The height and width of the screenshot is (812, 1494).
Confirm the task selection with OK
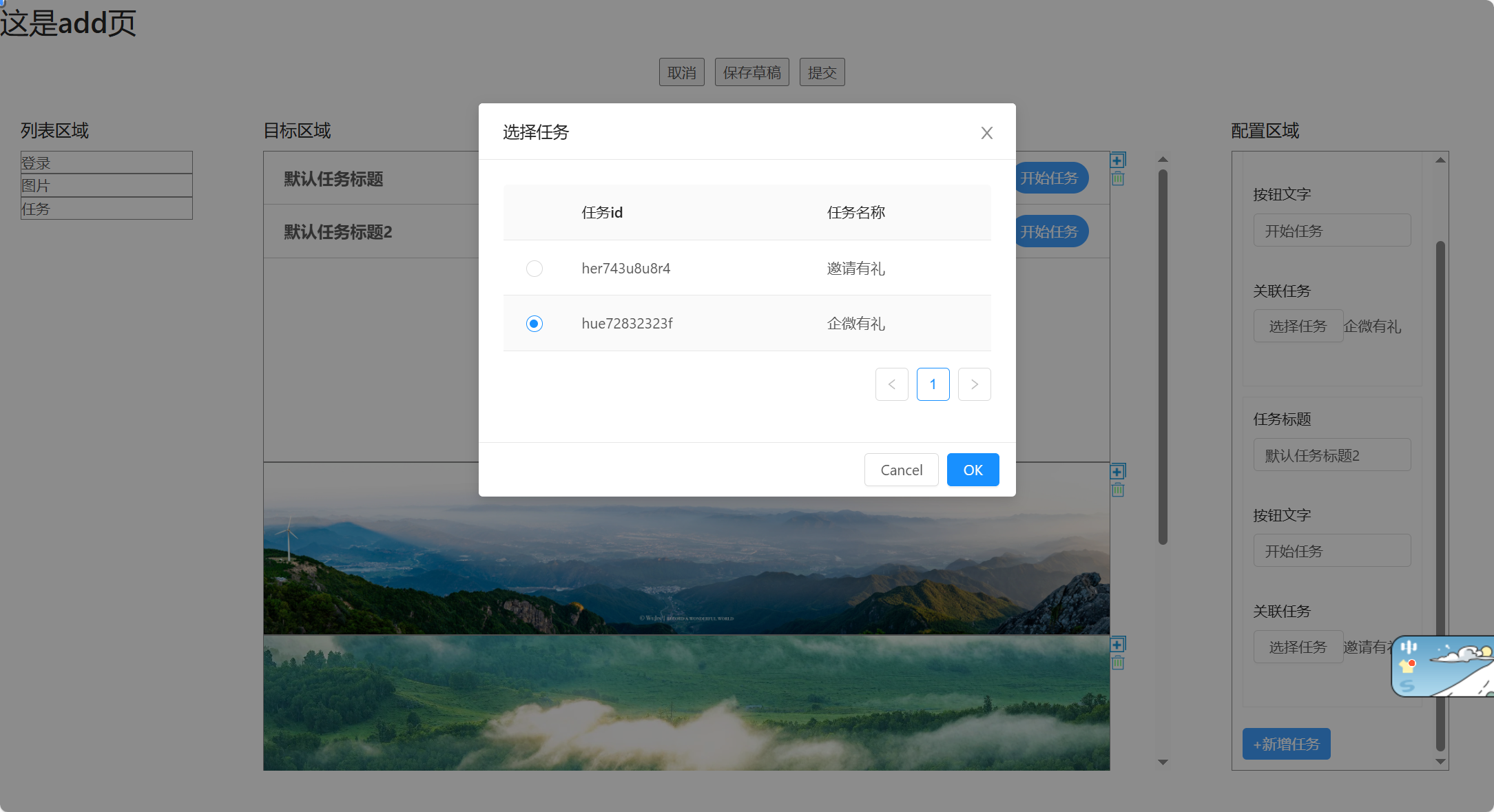[x=973, y=469]
